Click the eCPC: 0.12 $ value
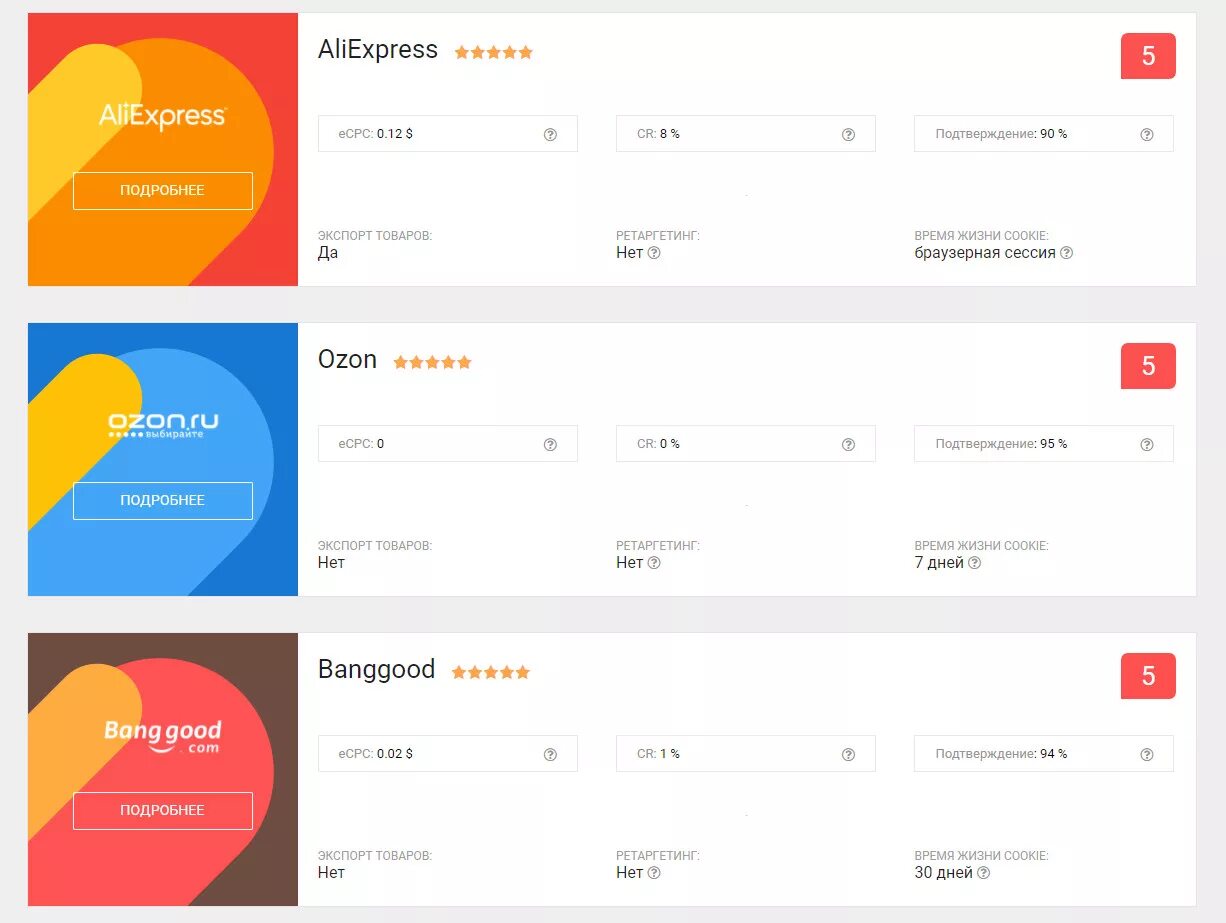This screenshot has width=1226, height=923. pyautogui.click(x=376, y=134)
